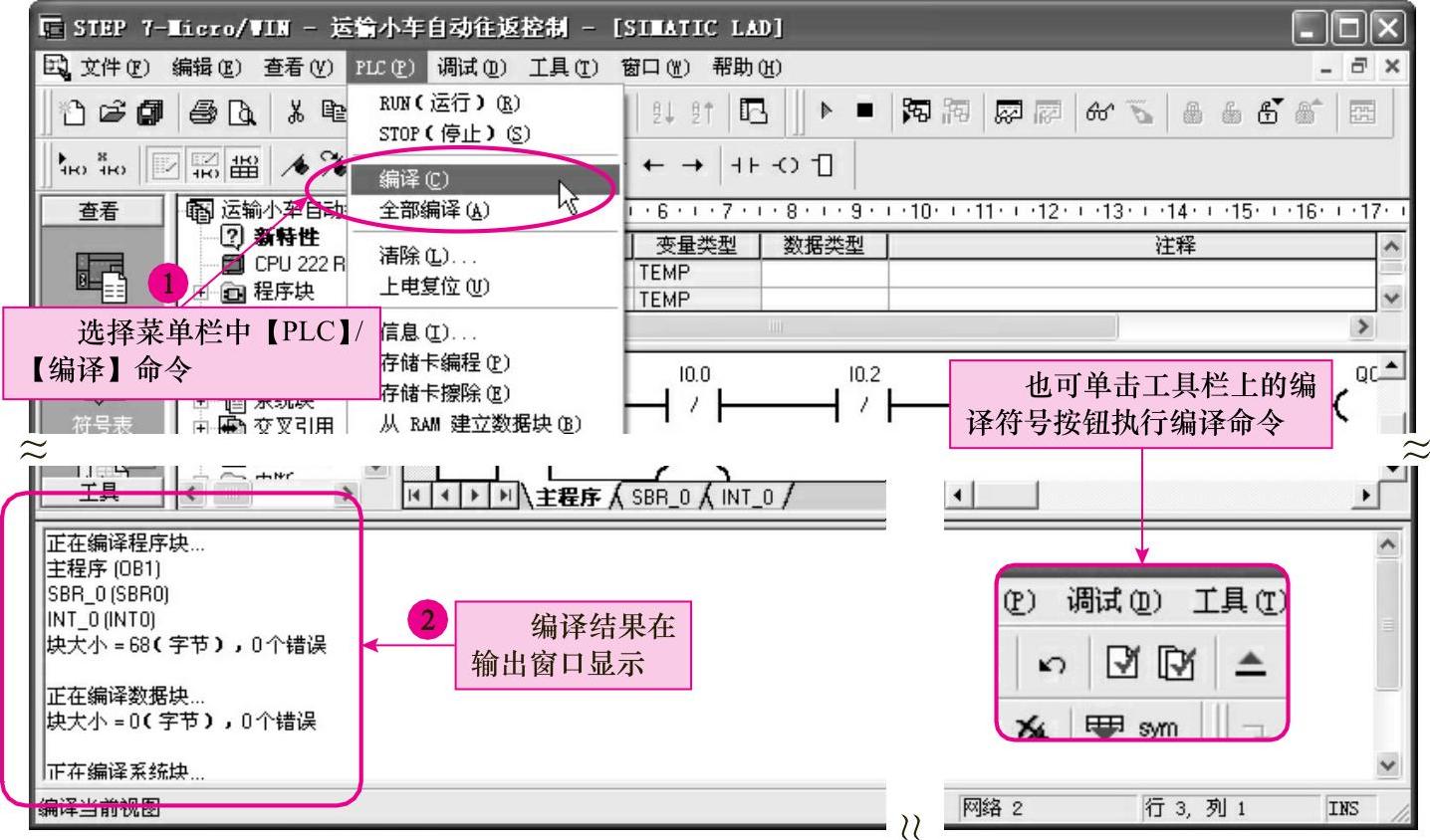Open the 调试(D) menu
Image resolution: width=1430 pixels, height=840 pixels.
point(471,68)
